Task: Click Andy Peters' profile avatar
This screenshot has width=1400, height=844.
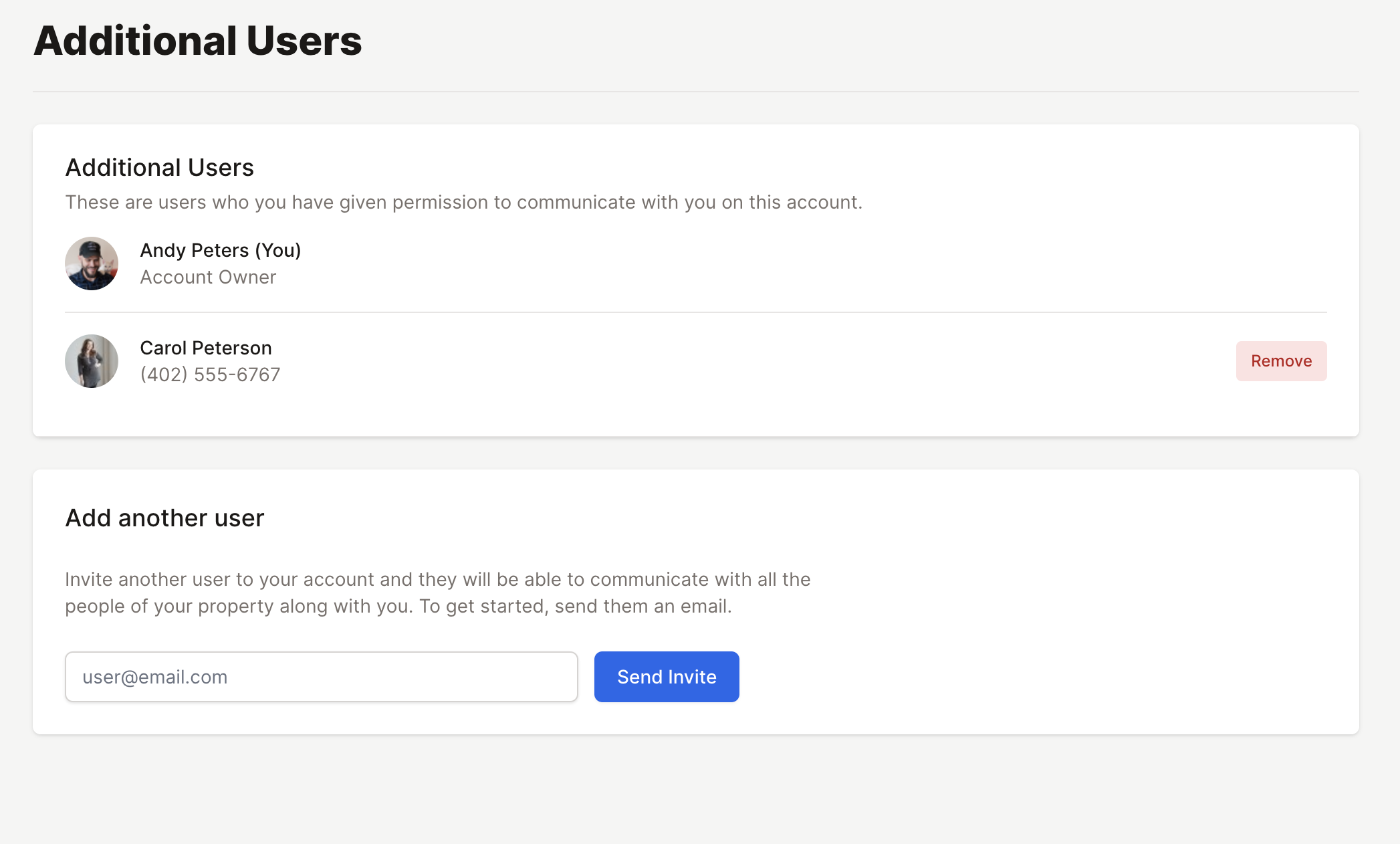Action: (x=92, y=263)
